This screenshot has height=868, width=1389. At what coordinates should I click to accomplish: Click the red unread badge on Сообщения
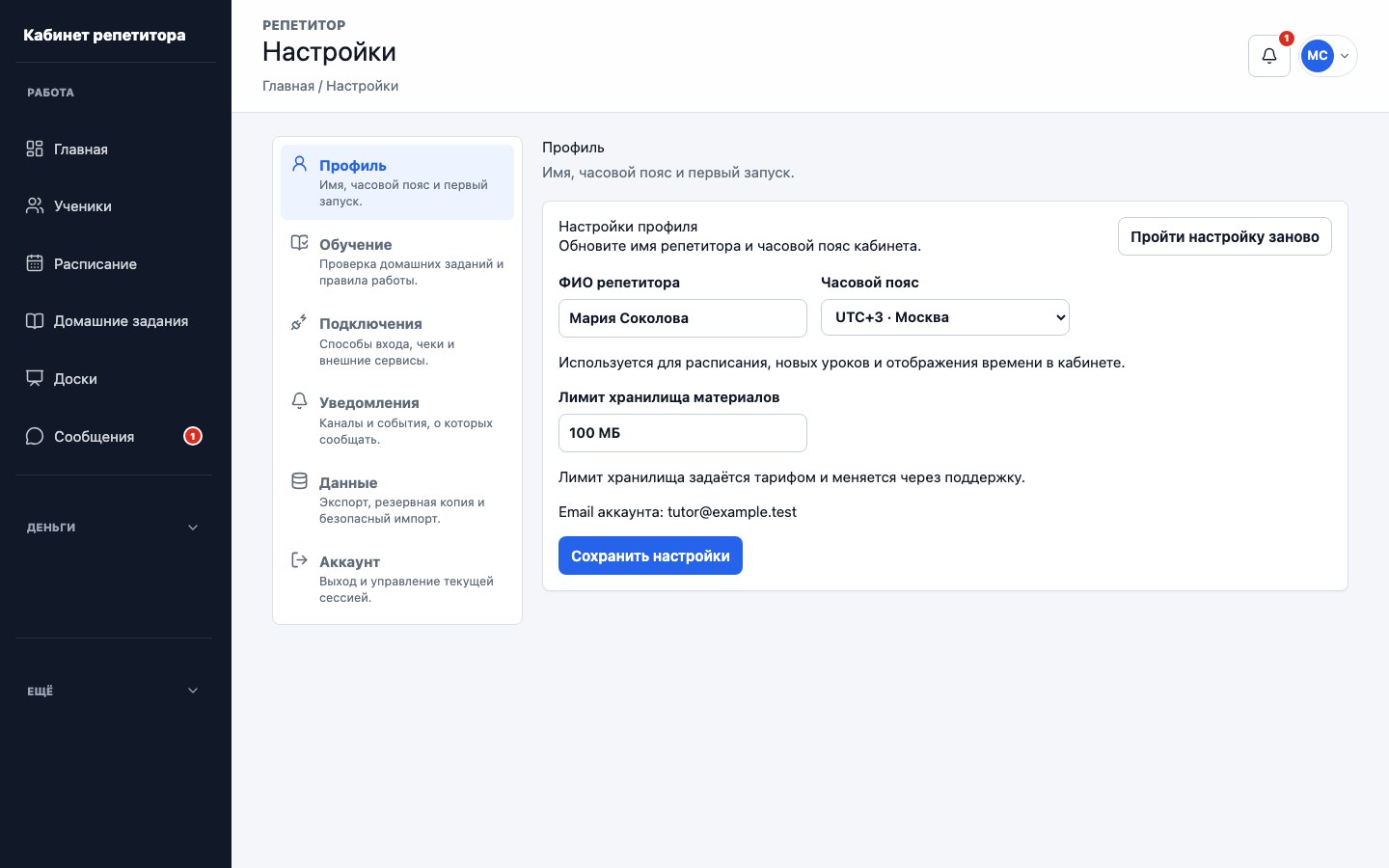pos(193,436)
